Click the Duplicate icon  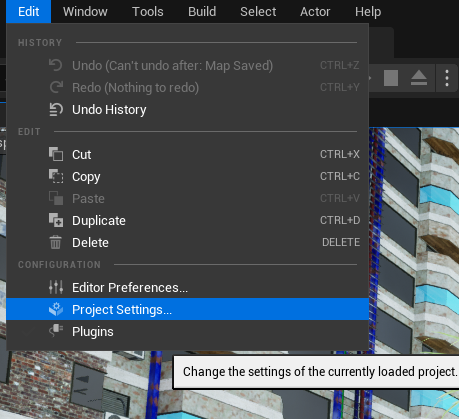(56, 220)
